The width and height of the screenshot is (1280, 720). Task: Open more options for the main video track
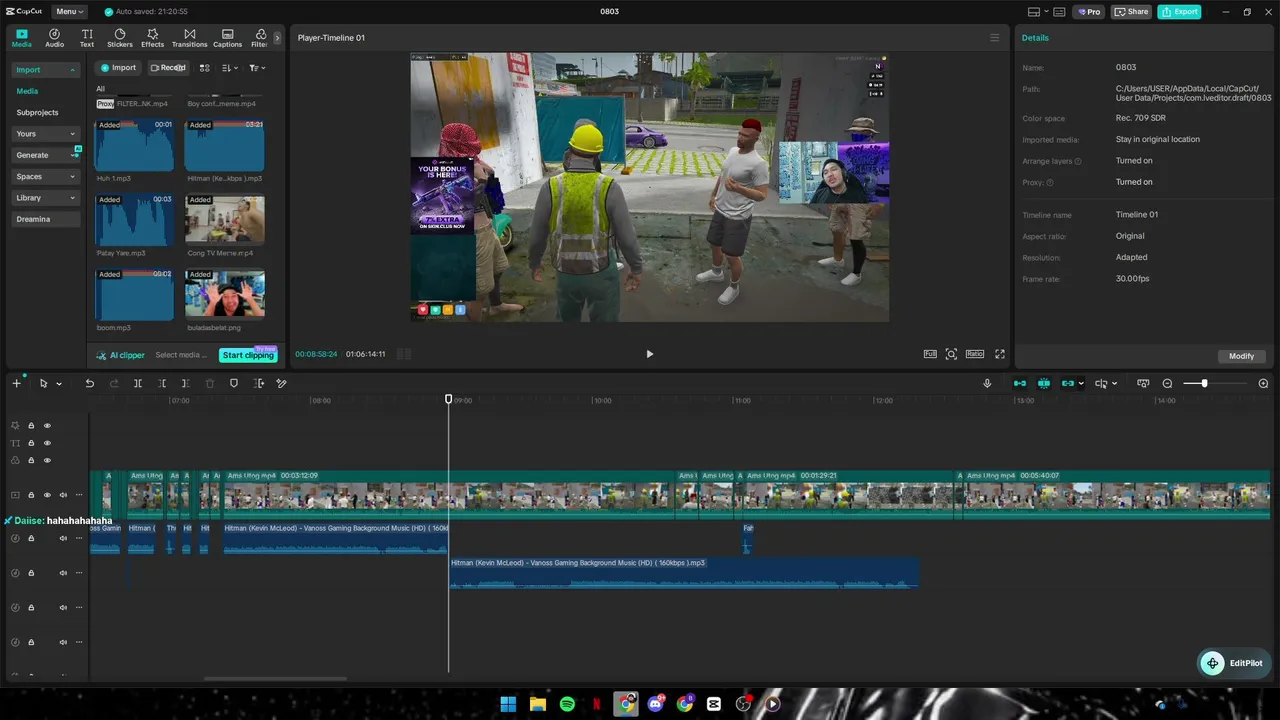(x=79, y=495)
